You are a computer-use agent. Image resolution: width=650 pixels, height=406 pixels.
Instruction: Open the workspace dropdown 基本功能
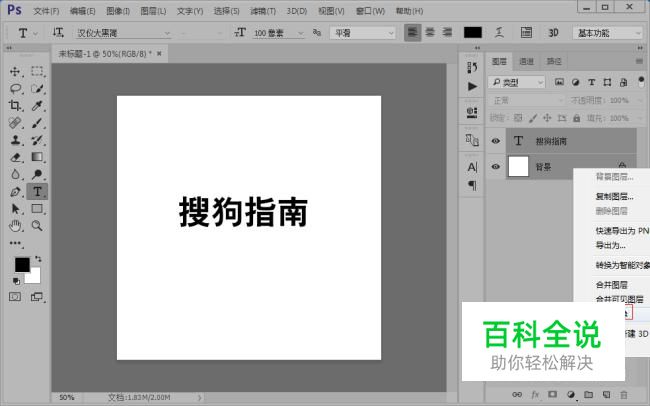pos(608,33)
